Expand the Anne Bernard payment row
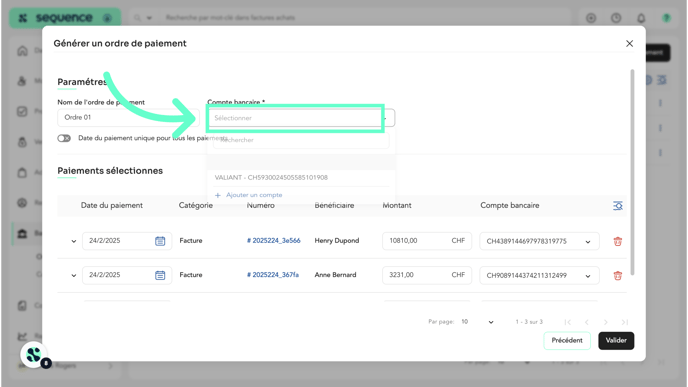Screen dimensions: 688x387 [74, 276]
